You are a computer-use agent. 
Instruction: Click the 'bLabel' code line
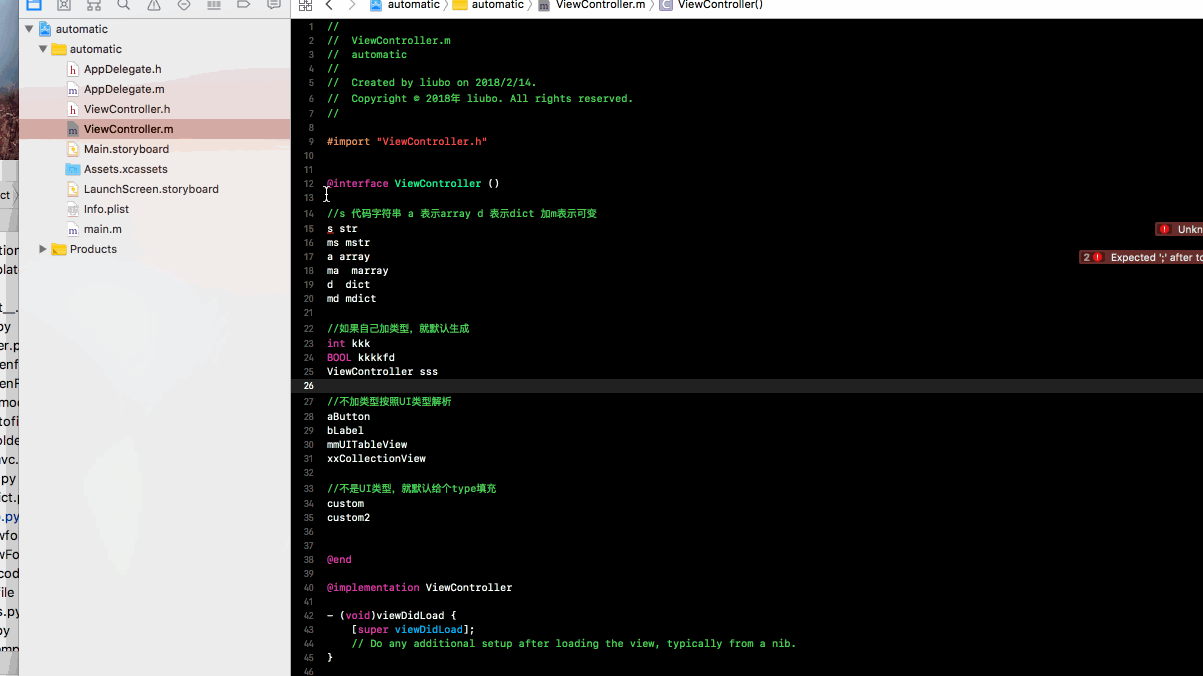(x=345, y=431)
